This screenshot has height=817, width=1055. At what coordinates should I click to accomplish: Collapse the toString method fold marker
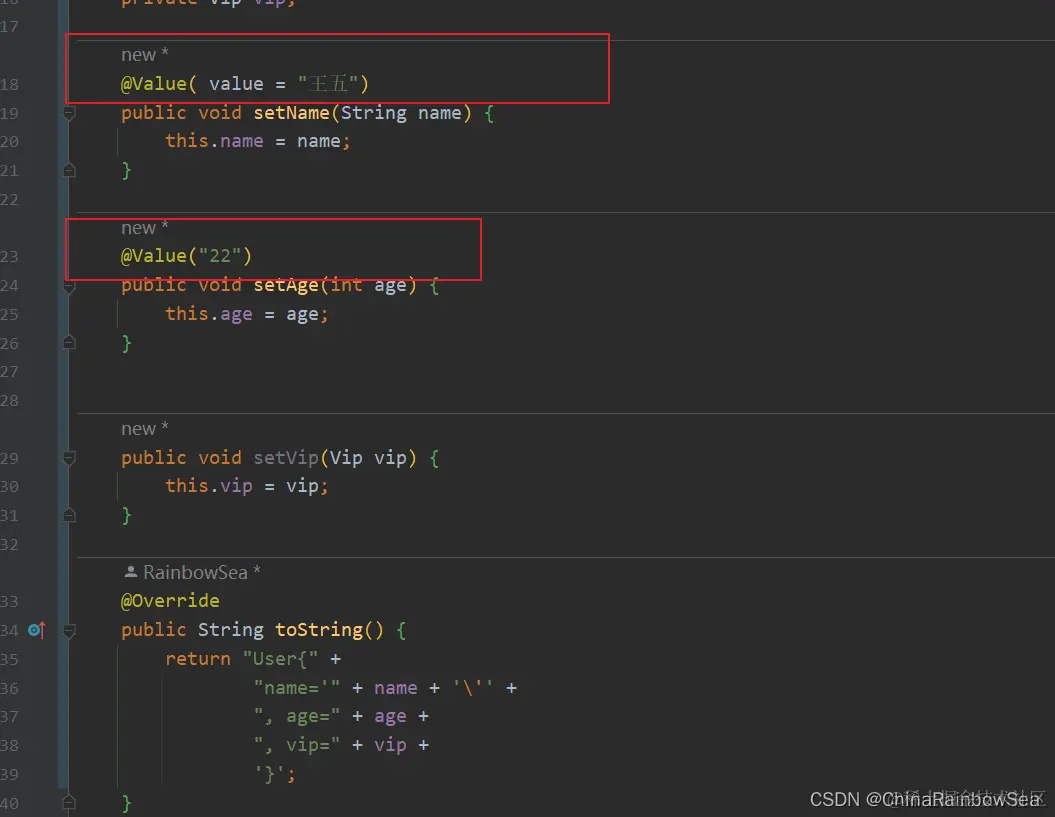[69, 631]
